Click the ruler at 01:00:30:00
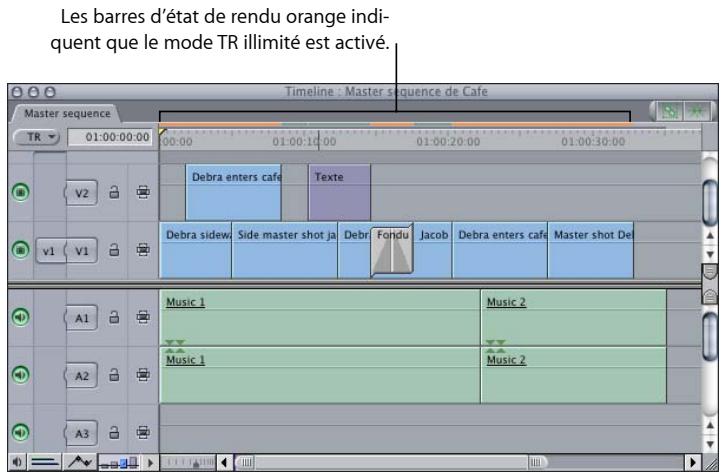 (593, 142)
